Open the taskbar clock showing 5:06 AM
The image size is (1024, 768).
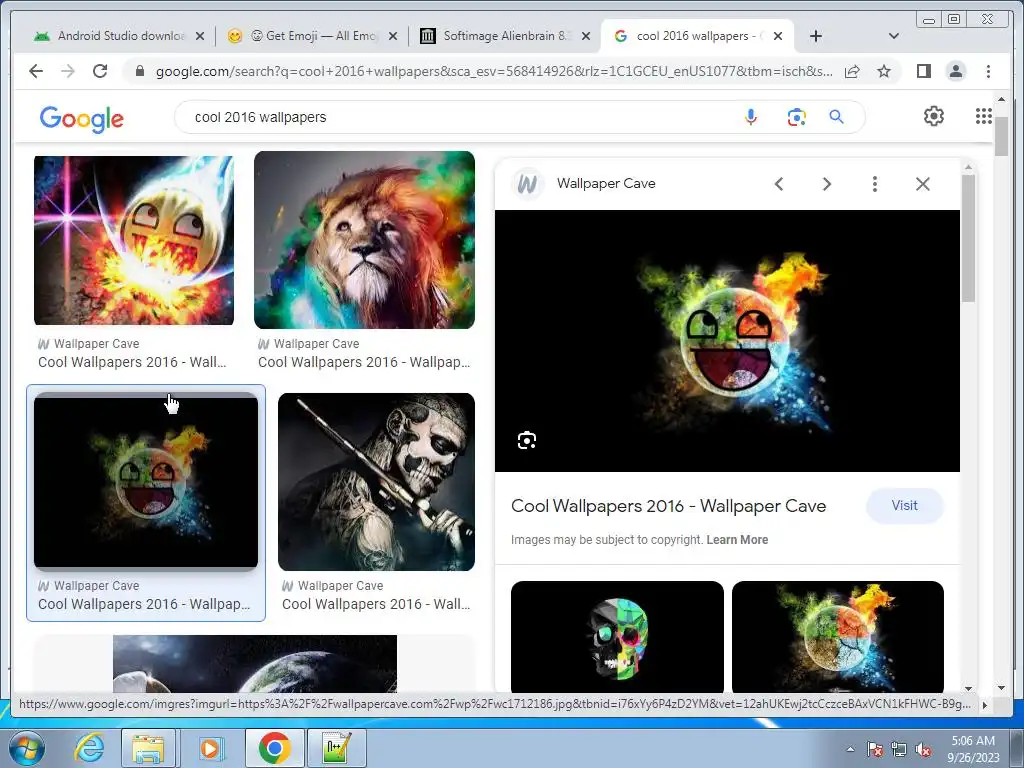tap(973, 749)
